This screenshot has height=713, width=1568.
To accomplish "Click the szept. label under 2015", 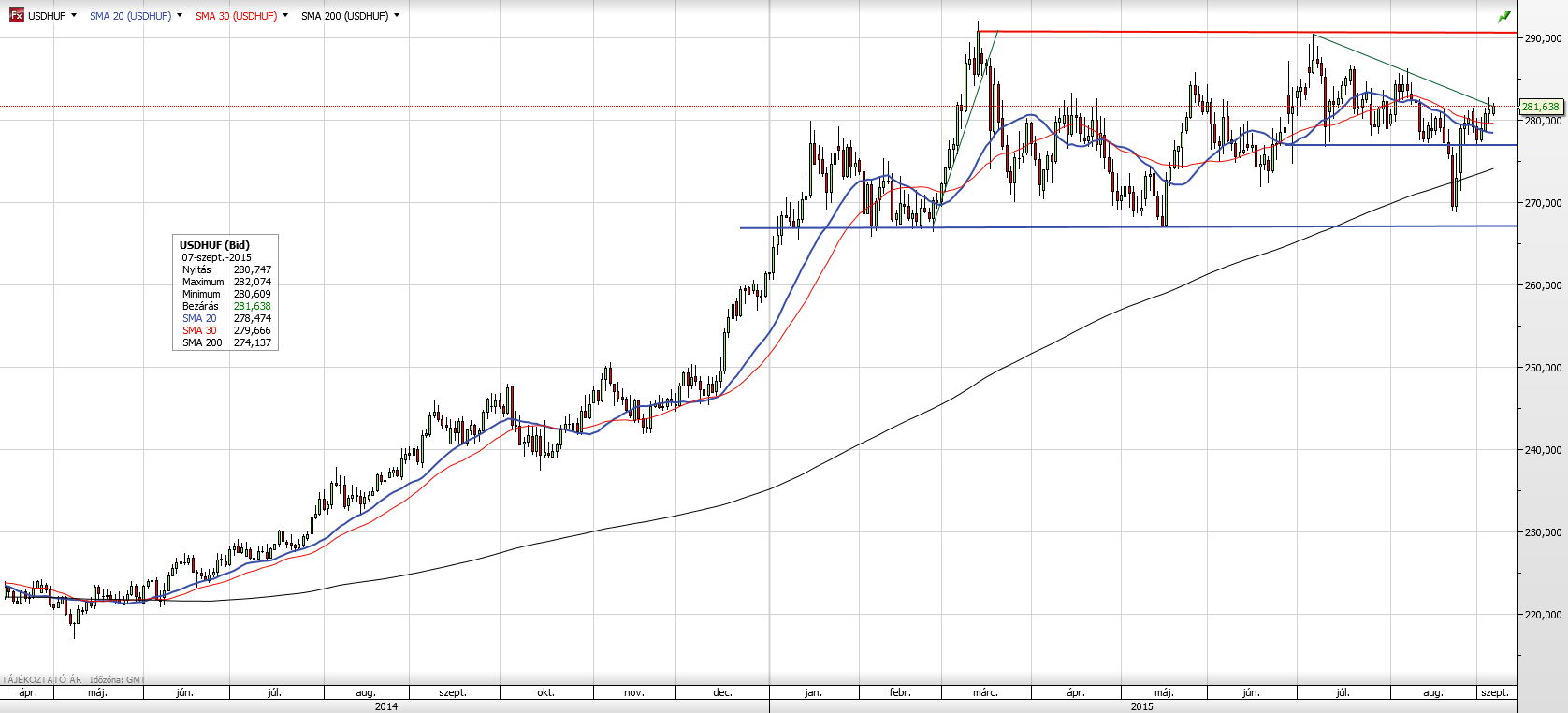I will coord(1494,692).
